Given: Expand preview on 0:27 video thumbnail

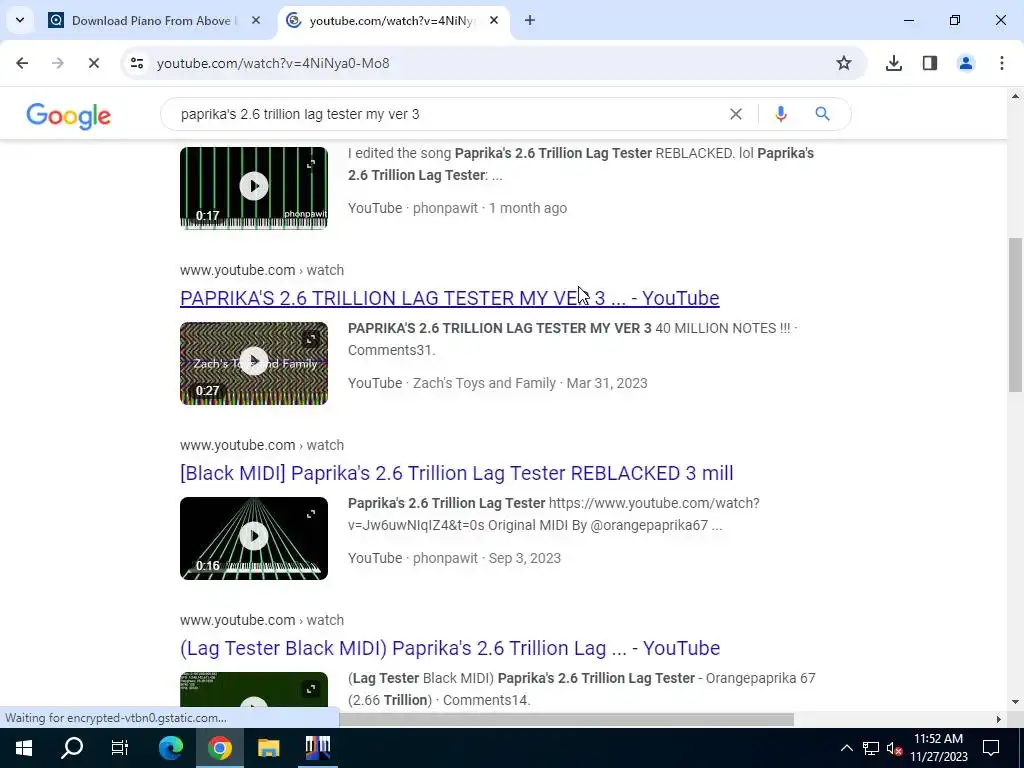Looking at the screenshot, I should [311, 339].
